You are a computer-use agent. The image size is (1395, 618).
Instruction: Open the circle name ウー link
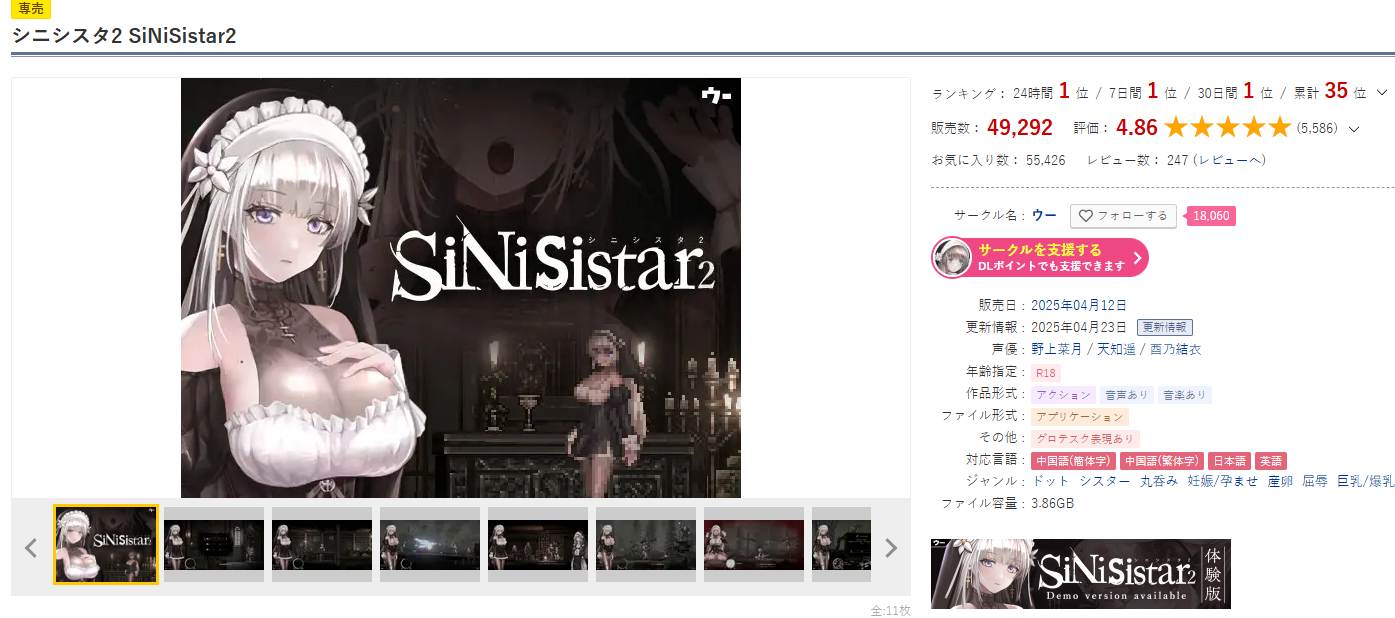1044,215
